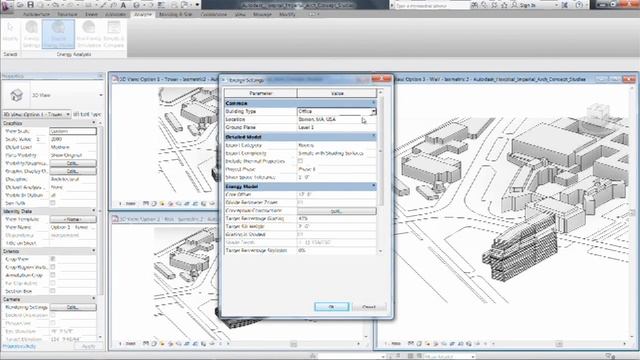Toggle the Sun Path checkbox in Properties
The height and width of the screenshot is (360, 640).
tap(53, 203)
